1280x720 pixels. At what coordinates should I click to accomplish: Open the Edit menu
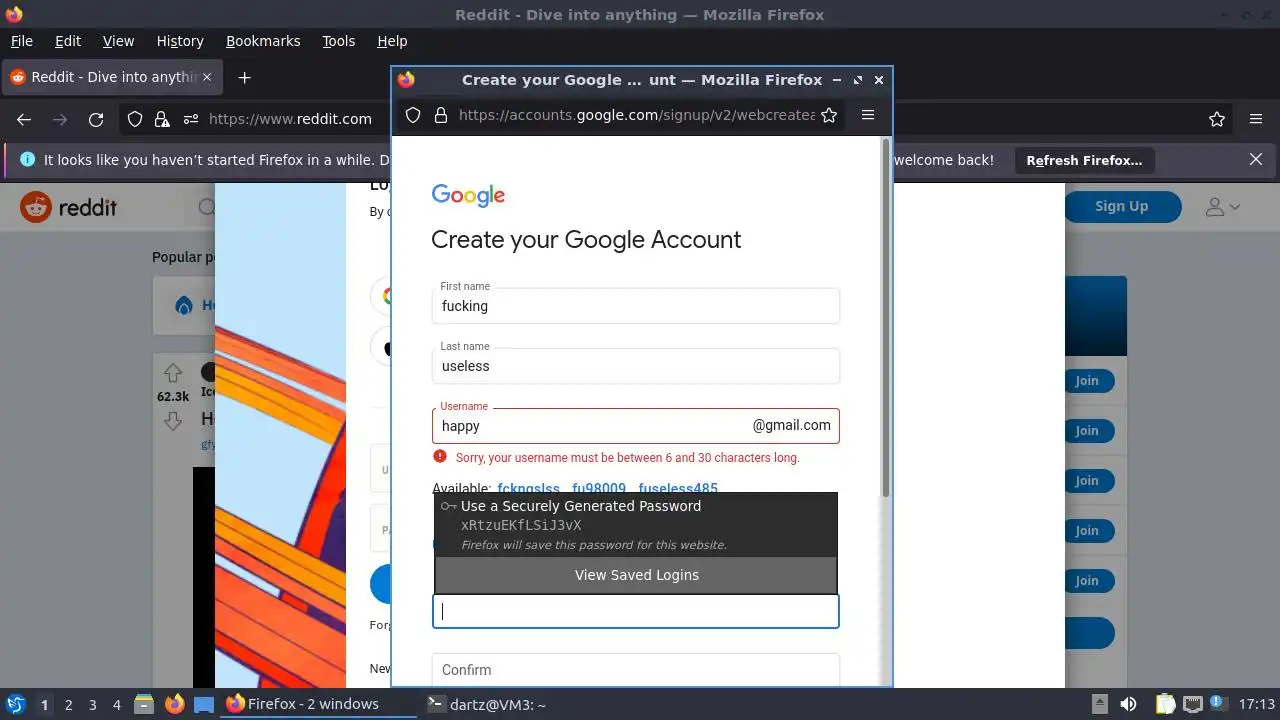[68, 41]
